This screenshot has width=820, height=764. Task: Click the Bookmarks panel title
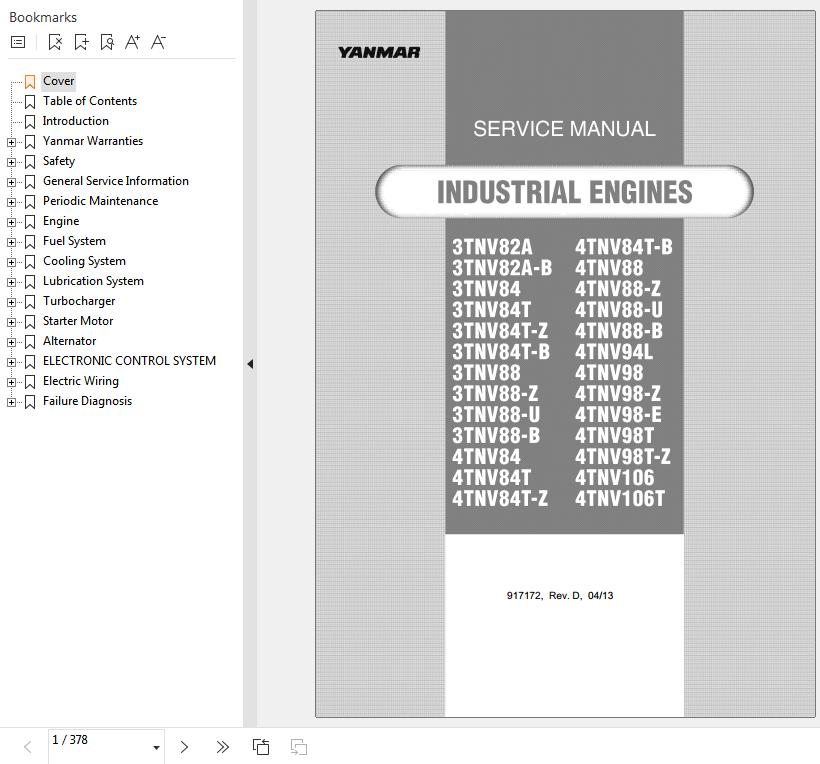click(x=43, y=17)
